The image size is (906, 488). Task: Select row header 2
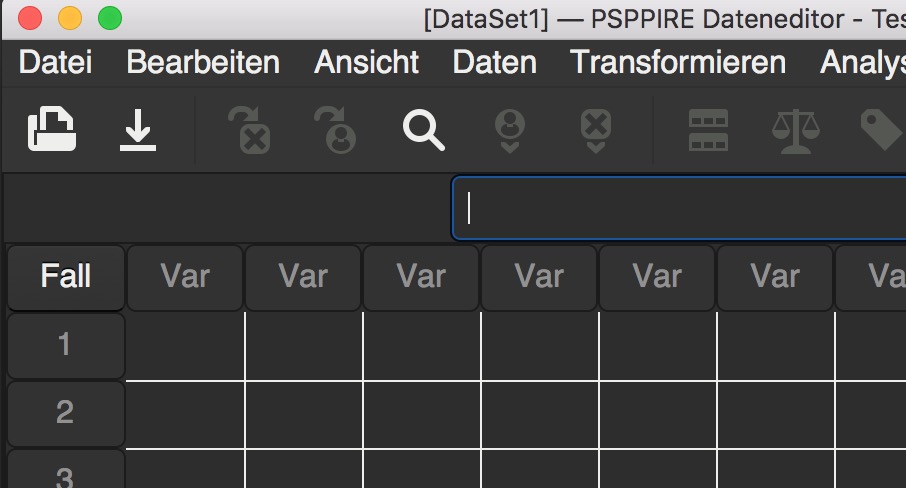click(66, 414)
